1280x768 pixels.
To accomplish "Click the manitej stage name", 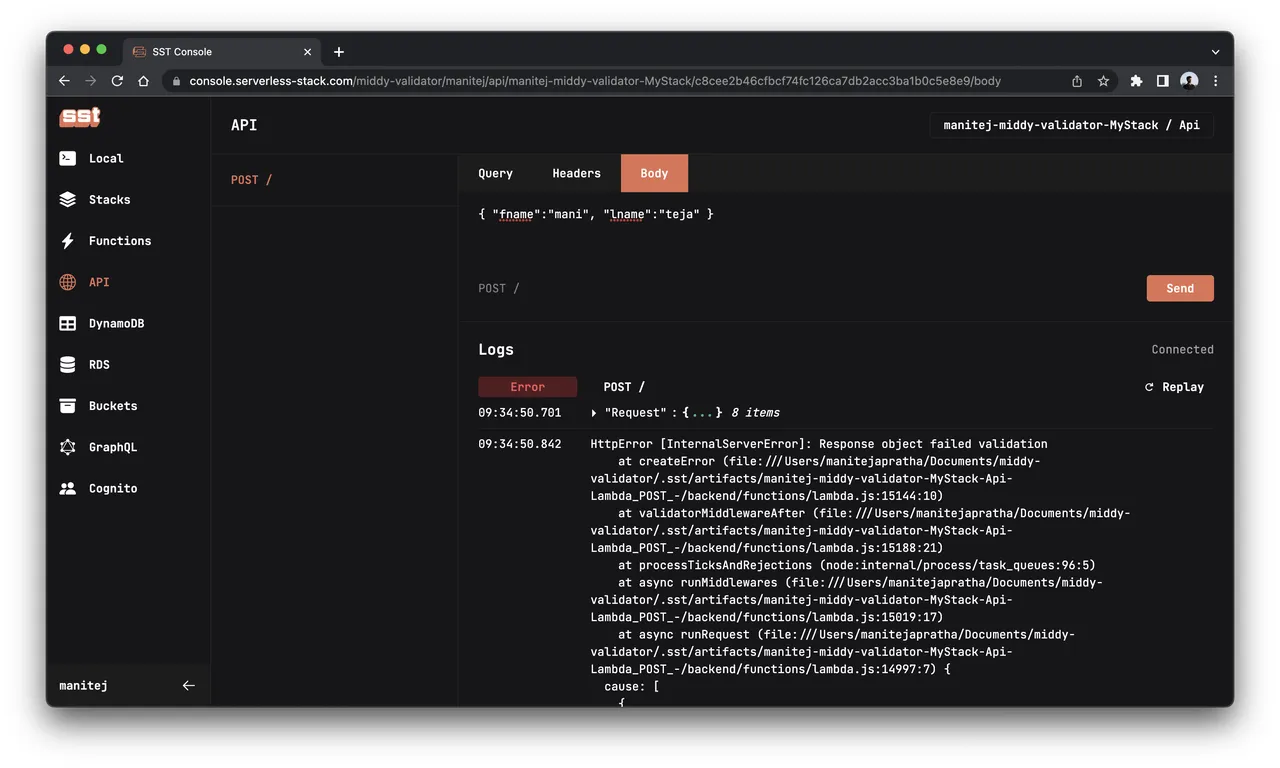I will pyautogui.click(x=83, y=686).
